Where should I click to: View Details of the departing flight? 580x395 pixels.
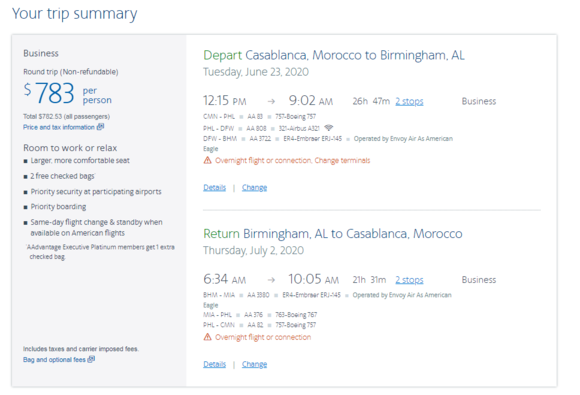(215, 188)
